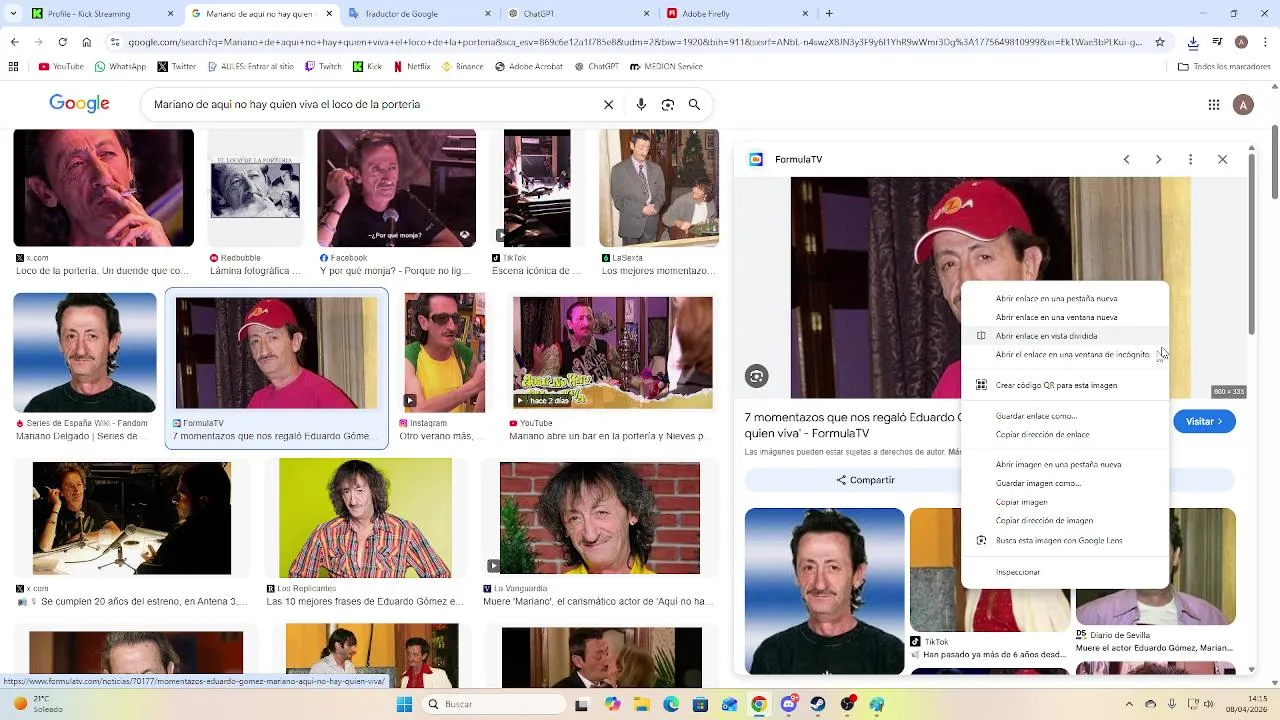Click the Compartir button

click(866, 480)
